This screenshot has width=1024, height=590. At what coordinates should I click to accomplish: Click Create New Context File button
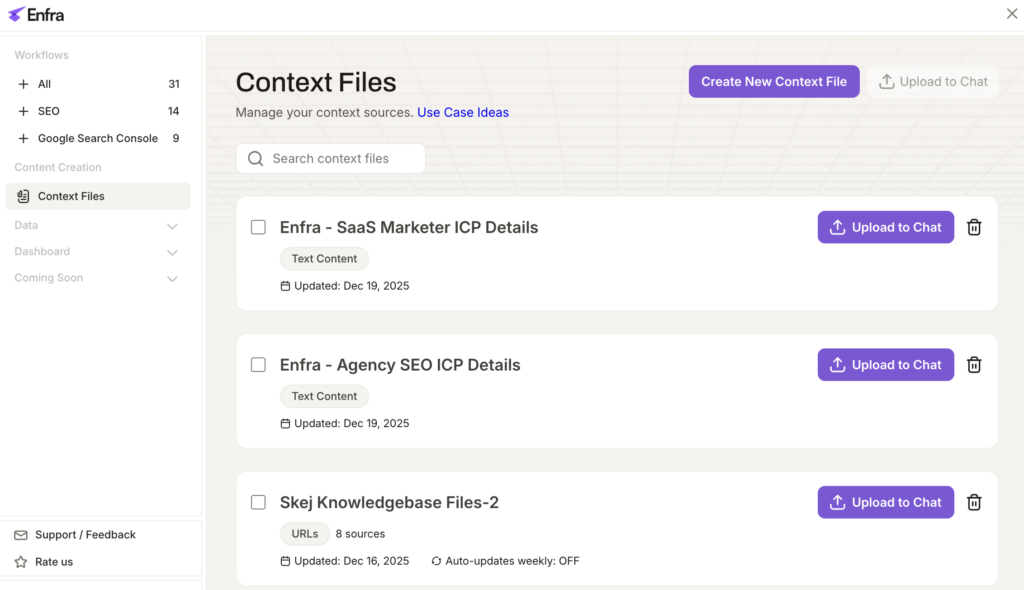(773, 82)
